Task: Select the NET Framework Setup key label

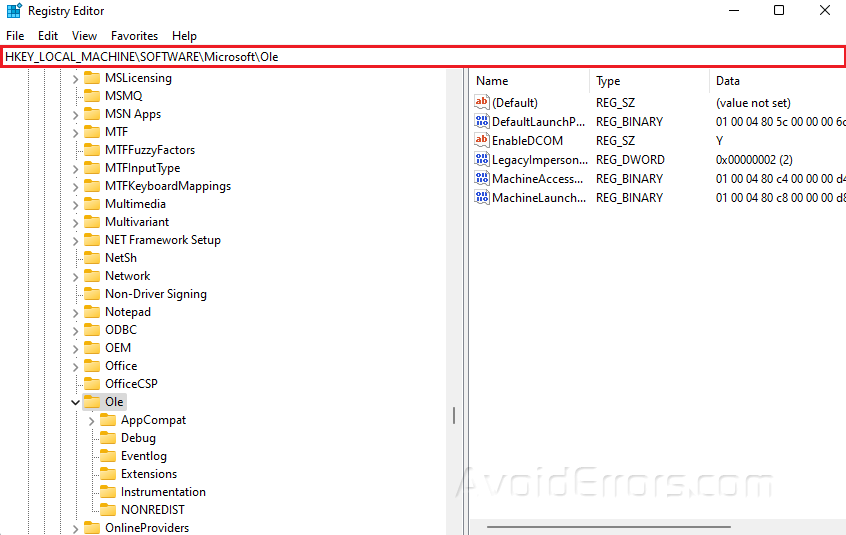Action: (x=163, y=240)
